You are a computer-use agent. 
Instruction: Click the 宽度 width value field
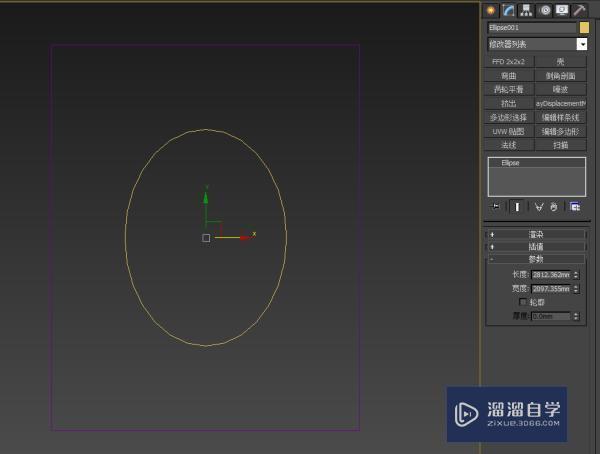pyautogui.click(x=551, y=289)
